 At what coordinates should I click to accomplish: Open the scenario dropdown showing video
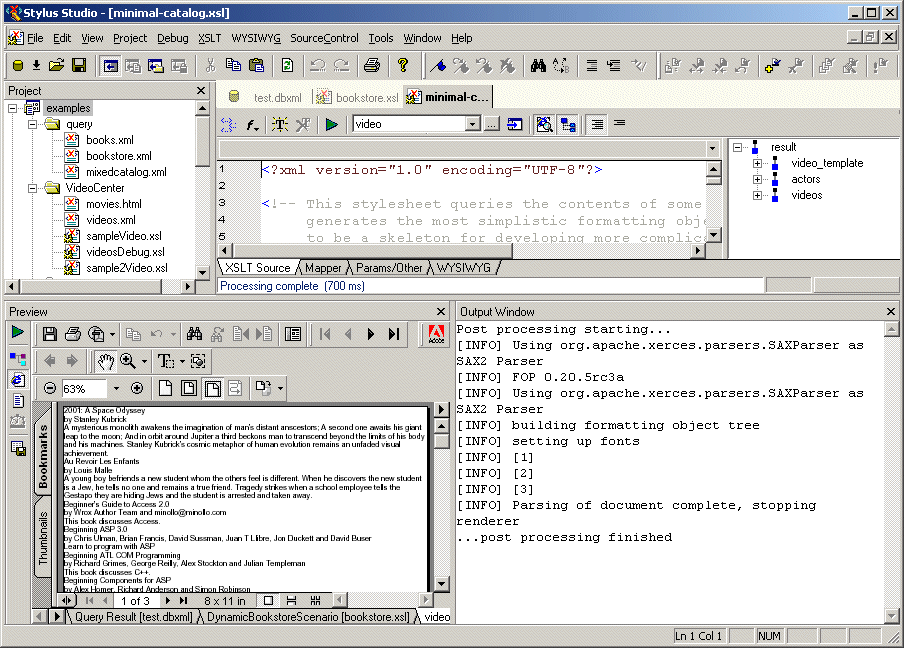[x=473, y=124]
